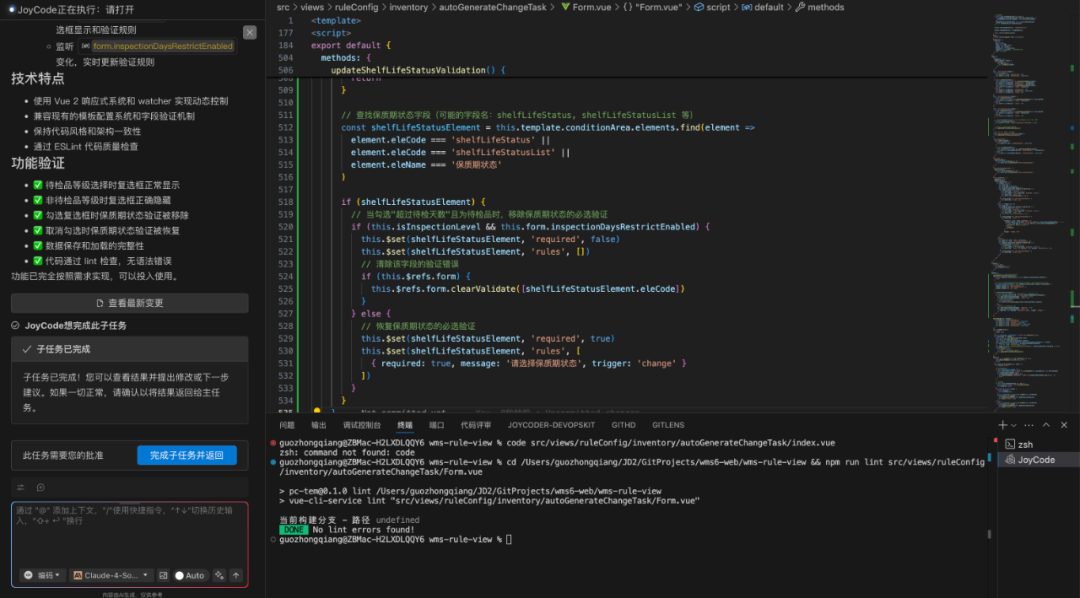Viewport: 1080px width, 598px height.
Task: Open the Claude-4-So... model dropdown
Action: pos(112,575)
